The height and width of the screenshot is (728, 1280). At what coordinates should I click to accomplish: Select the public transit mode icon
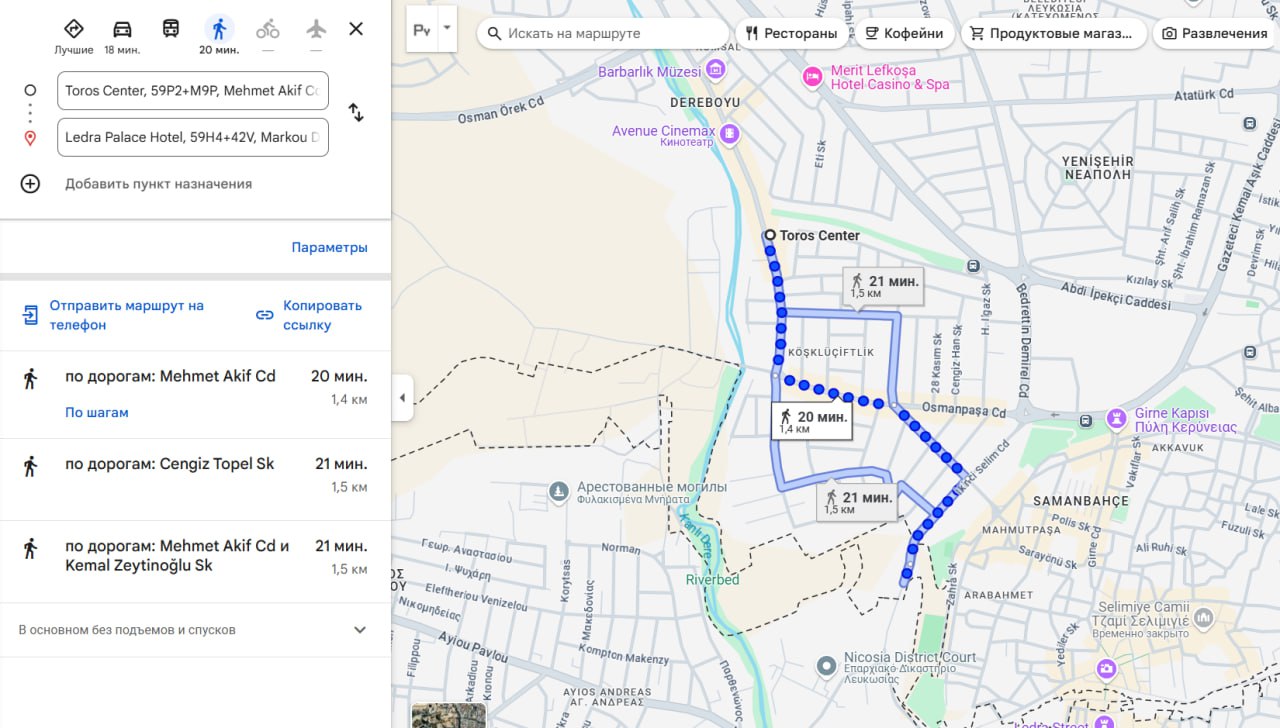pos(171,29)
